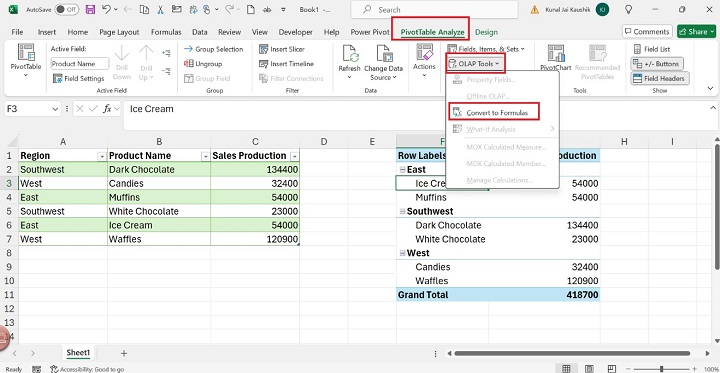This screenshot has width=720, height=373.
Task: Click the Cut scissors icon
Action: pos(160,9)
